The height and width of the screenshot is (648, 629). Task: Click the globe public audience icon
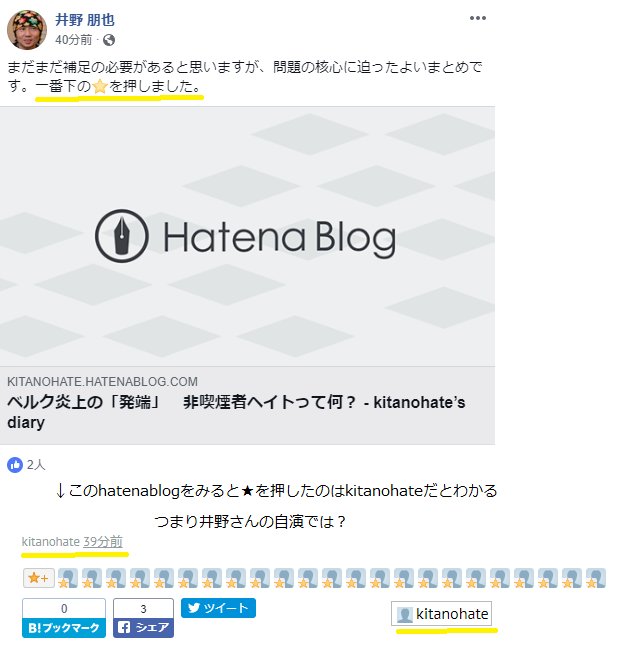[109, 40]
